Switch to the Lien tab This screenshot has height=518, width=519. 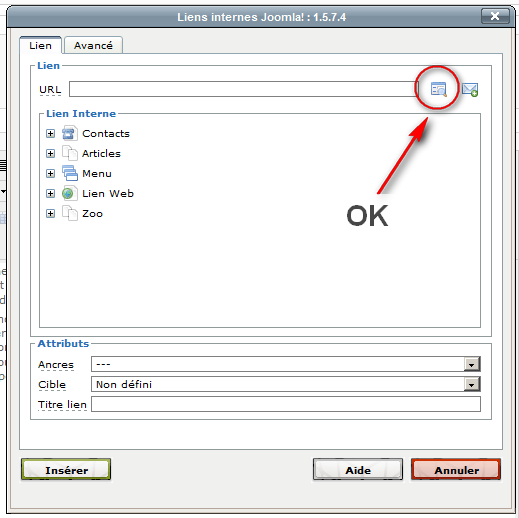[x=40, y=45]
